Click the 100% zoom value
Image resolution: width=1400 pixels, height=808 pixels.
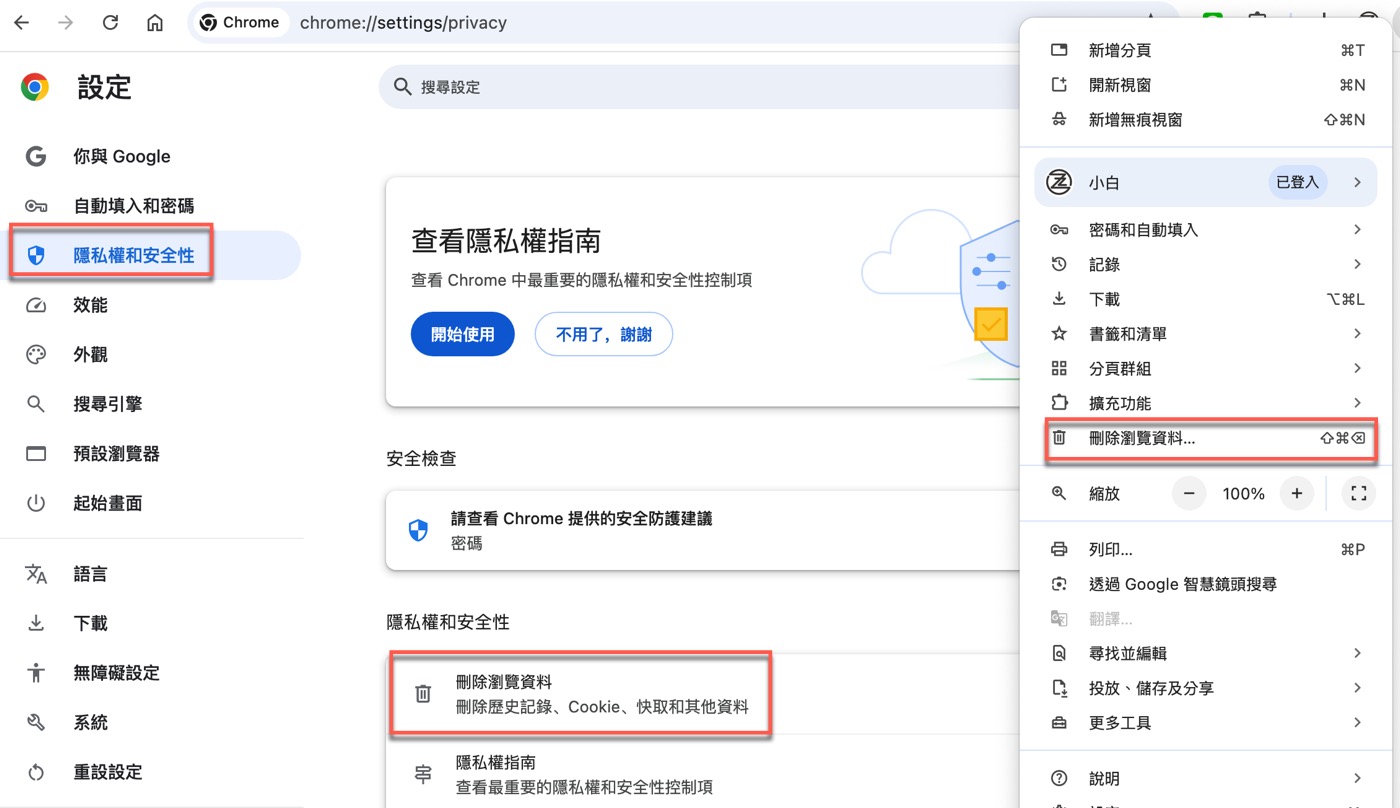(1243, 493)
